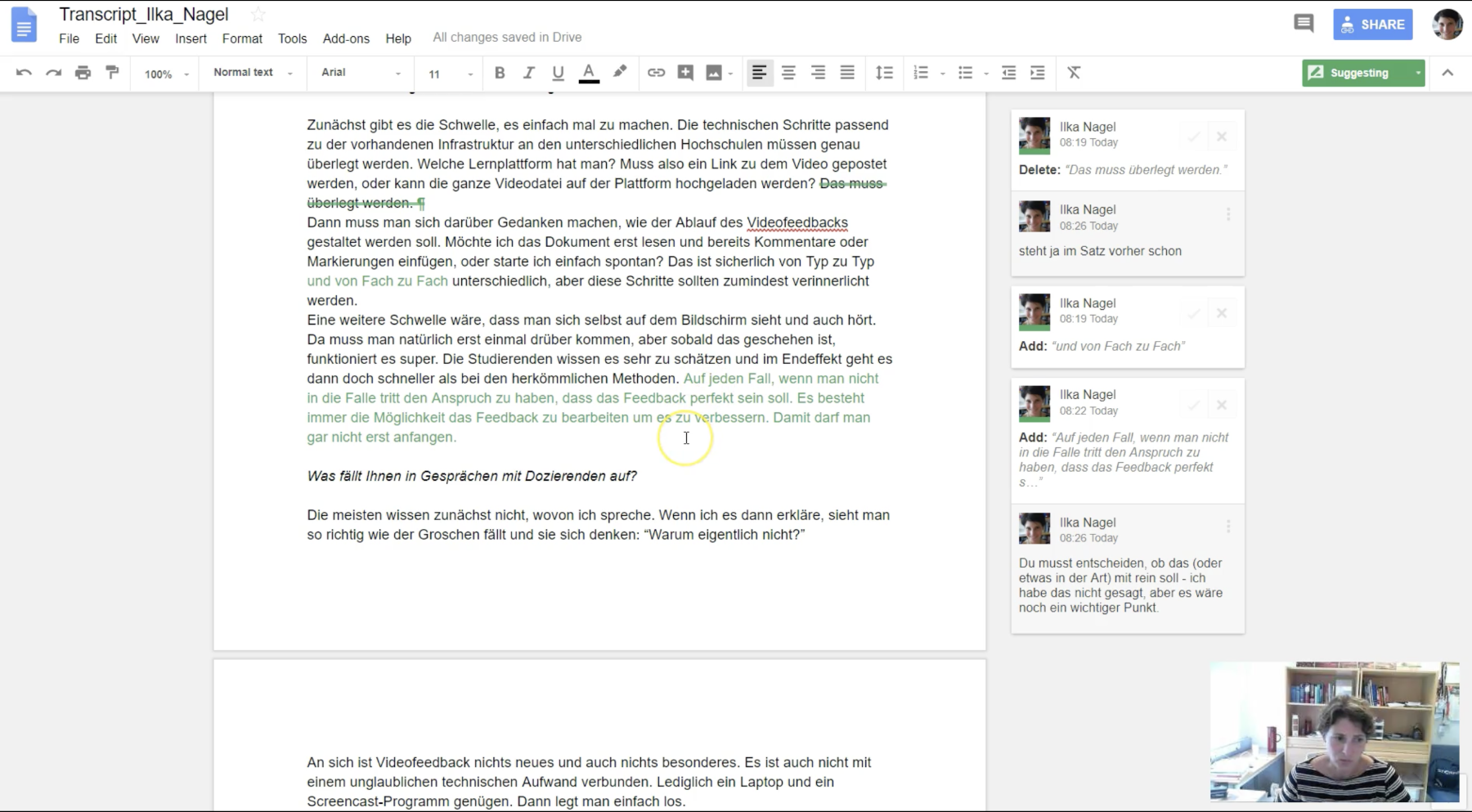Click the Undo arrow icon
The image size is (1472, 812).
click(x=24, y=73)
